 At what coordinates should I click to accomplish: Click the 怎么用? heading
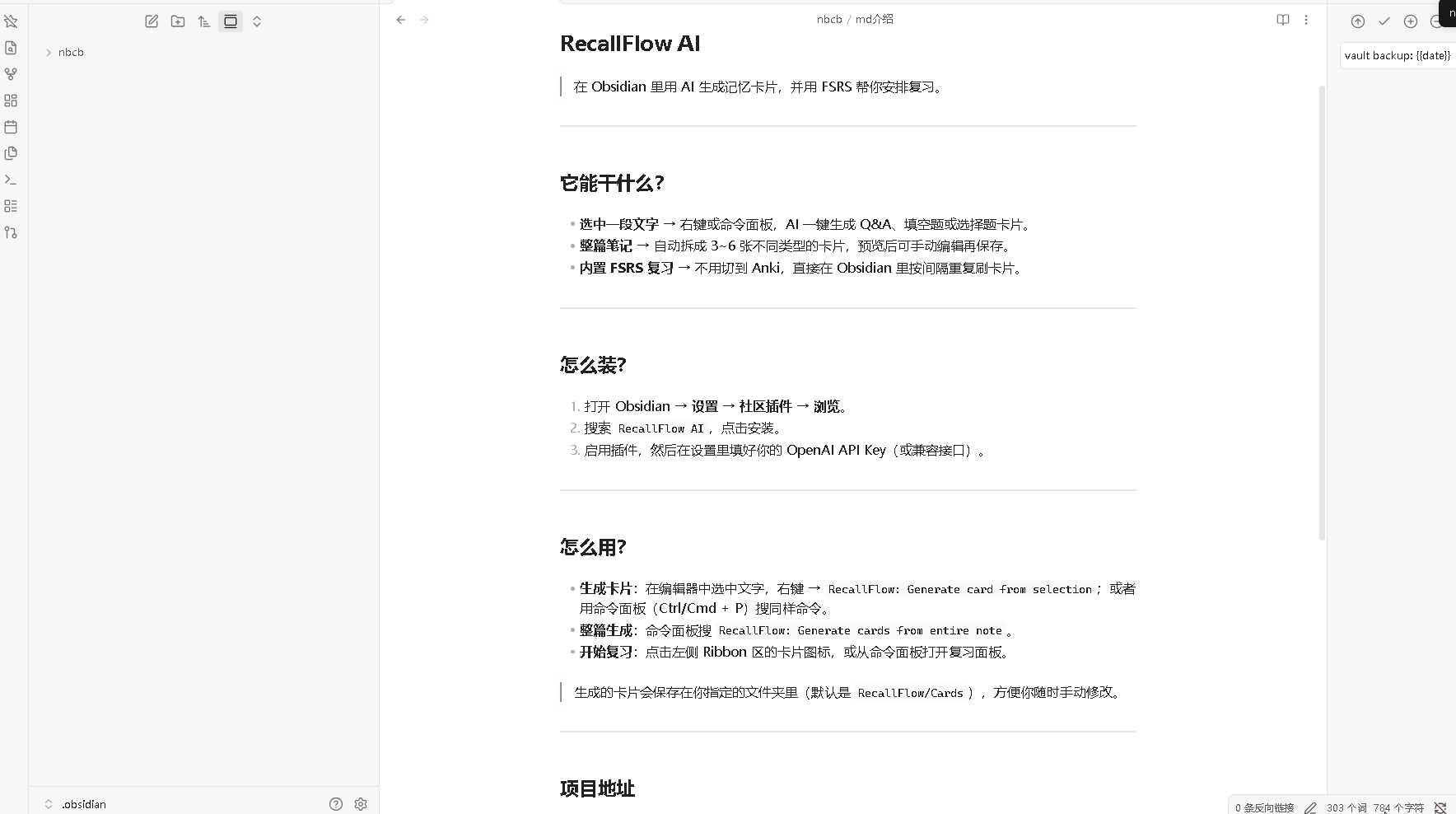point(593,547)
